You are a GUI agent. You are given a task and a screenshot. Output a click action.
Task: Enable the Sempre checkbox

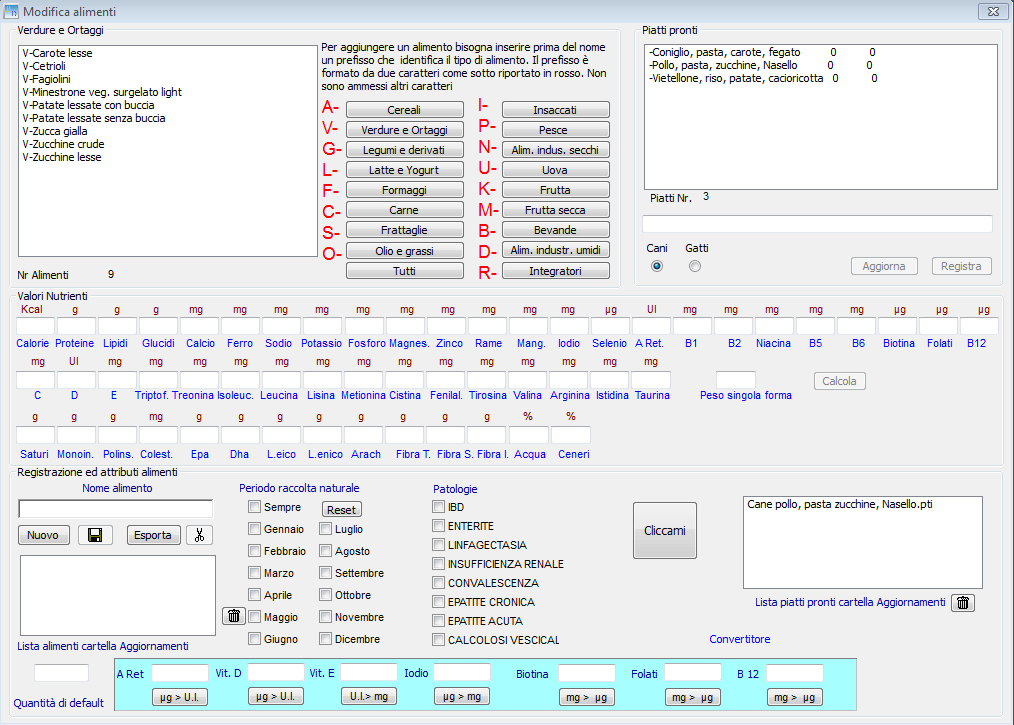coord(255,508)
